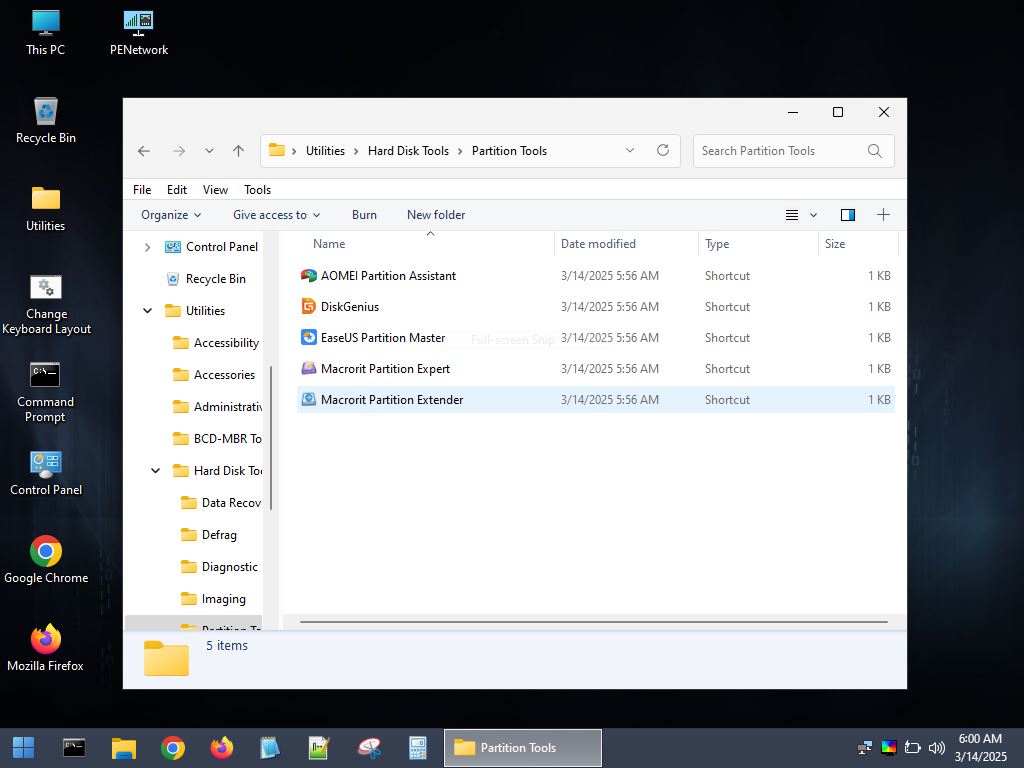The width and height of the screenshot is (1024, 768).
Task: Open Chrome from the taskbar
Action: pos(173,748)
